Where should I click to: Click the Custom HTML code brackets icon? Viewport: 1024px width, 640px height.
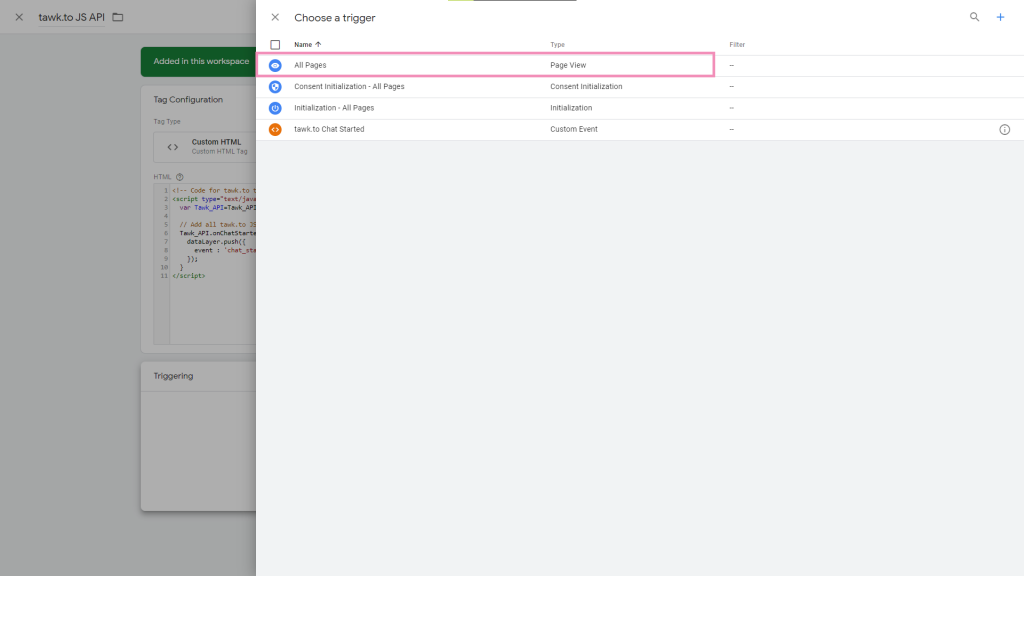tap(172, 147)
